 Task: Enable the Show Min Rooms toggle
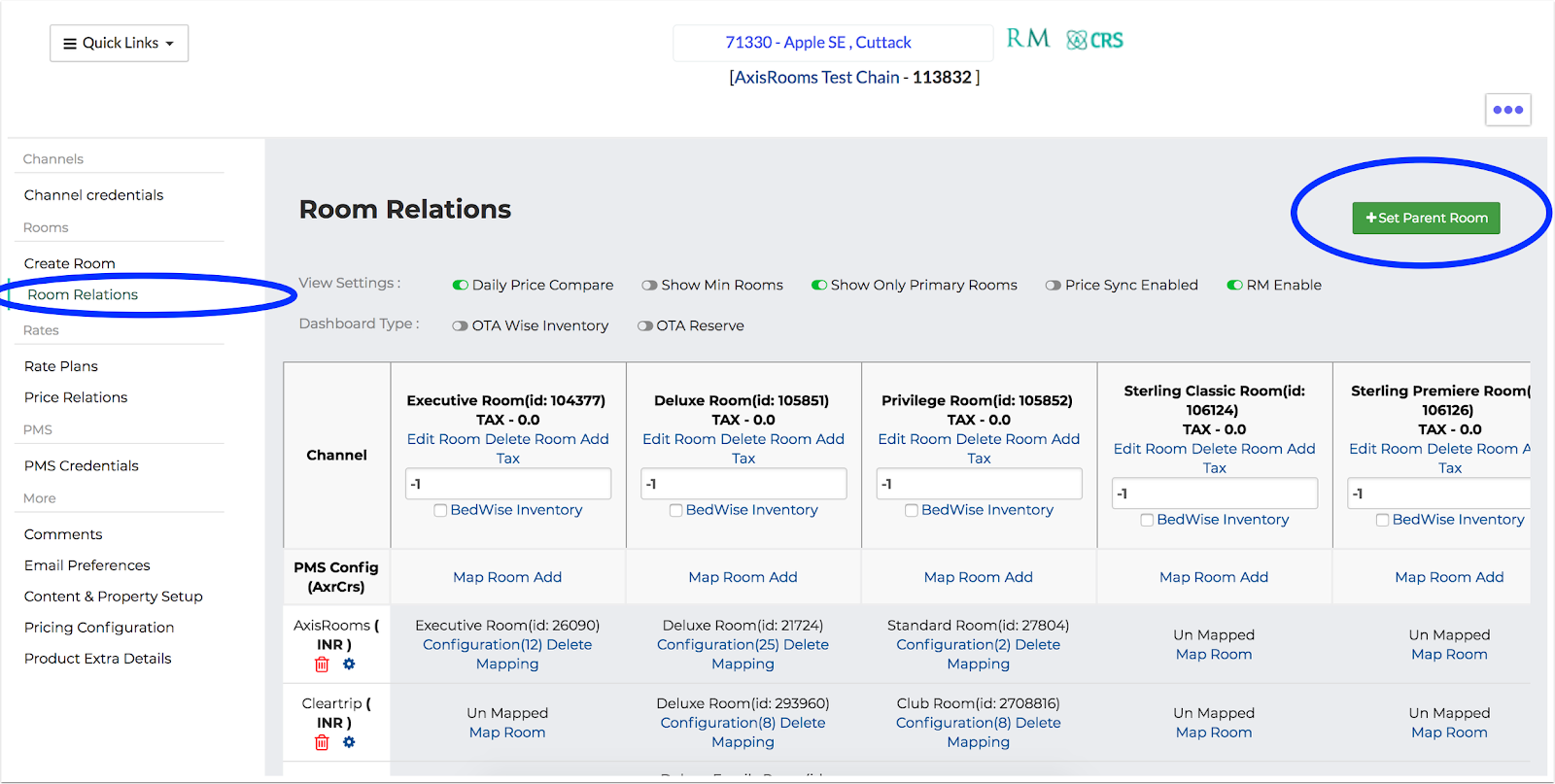tap(649, 285)
